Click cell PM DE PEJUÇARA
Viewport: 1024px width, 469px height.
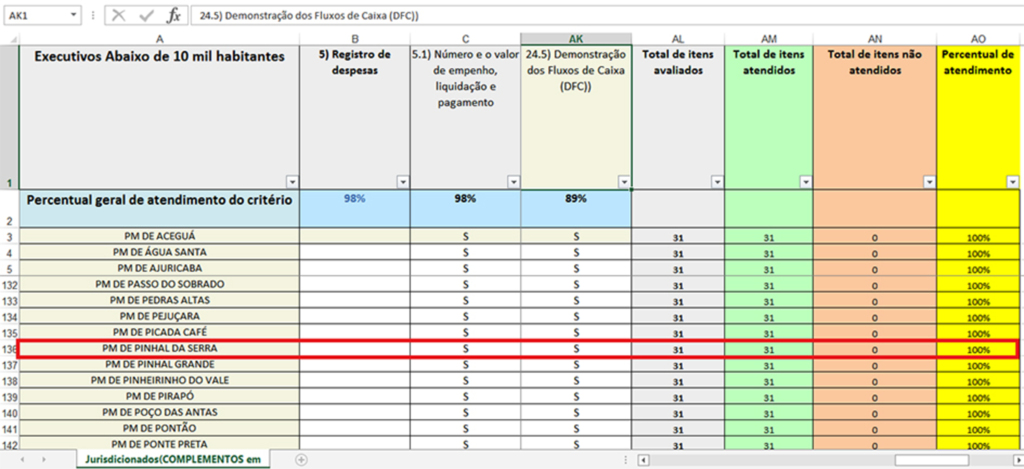point(159,316)
